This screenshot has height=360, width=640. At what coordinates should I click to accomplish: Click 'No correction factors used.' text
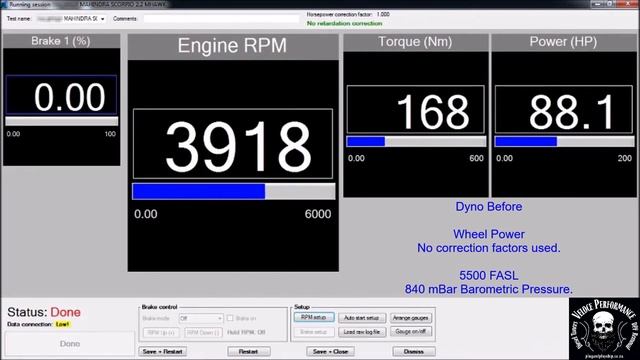[489, 248]
